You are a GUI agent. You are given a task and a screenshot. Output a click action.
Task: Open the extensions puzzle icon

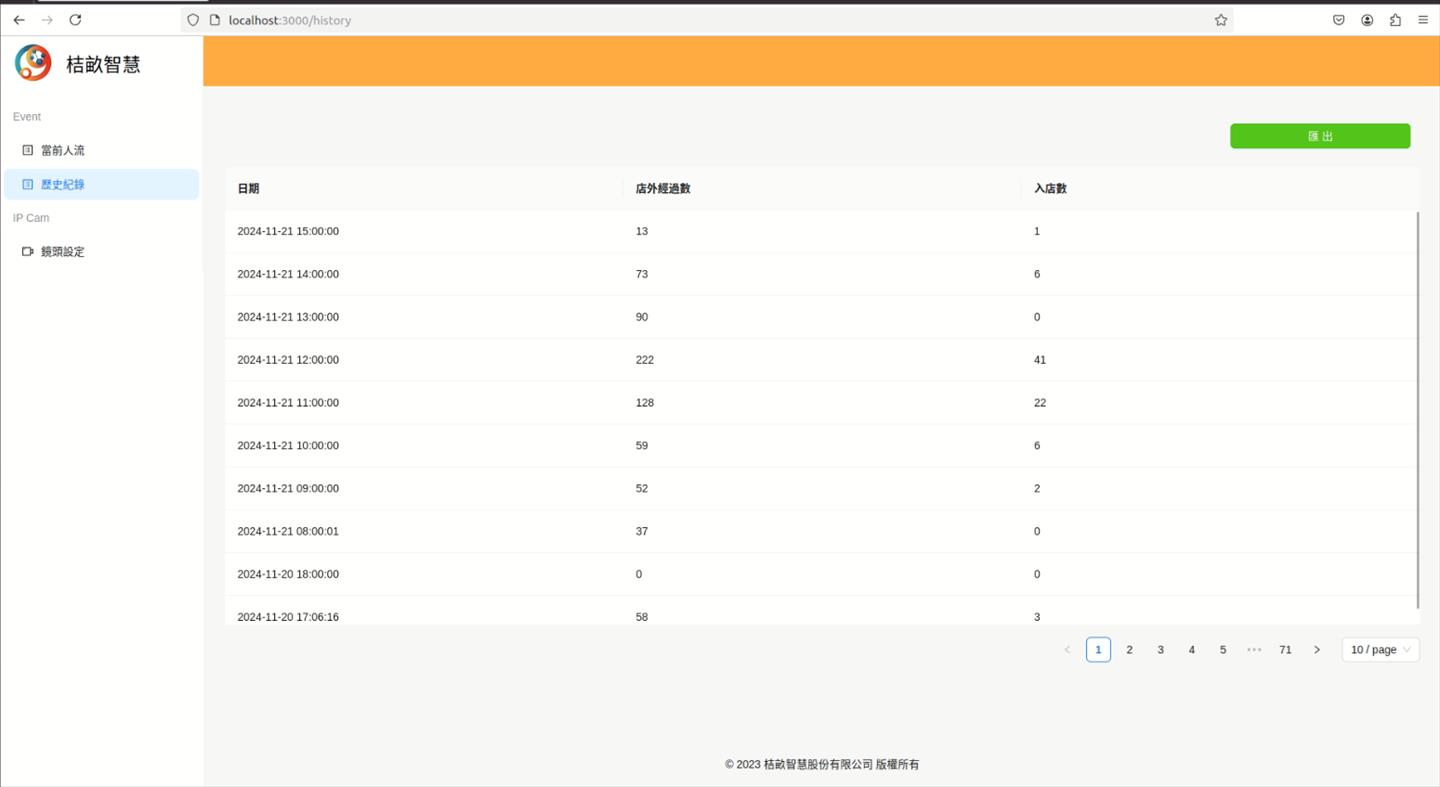[1395, 20]
